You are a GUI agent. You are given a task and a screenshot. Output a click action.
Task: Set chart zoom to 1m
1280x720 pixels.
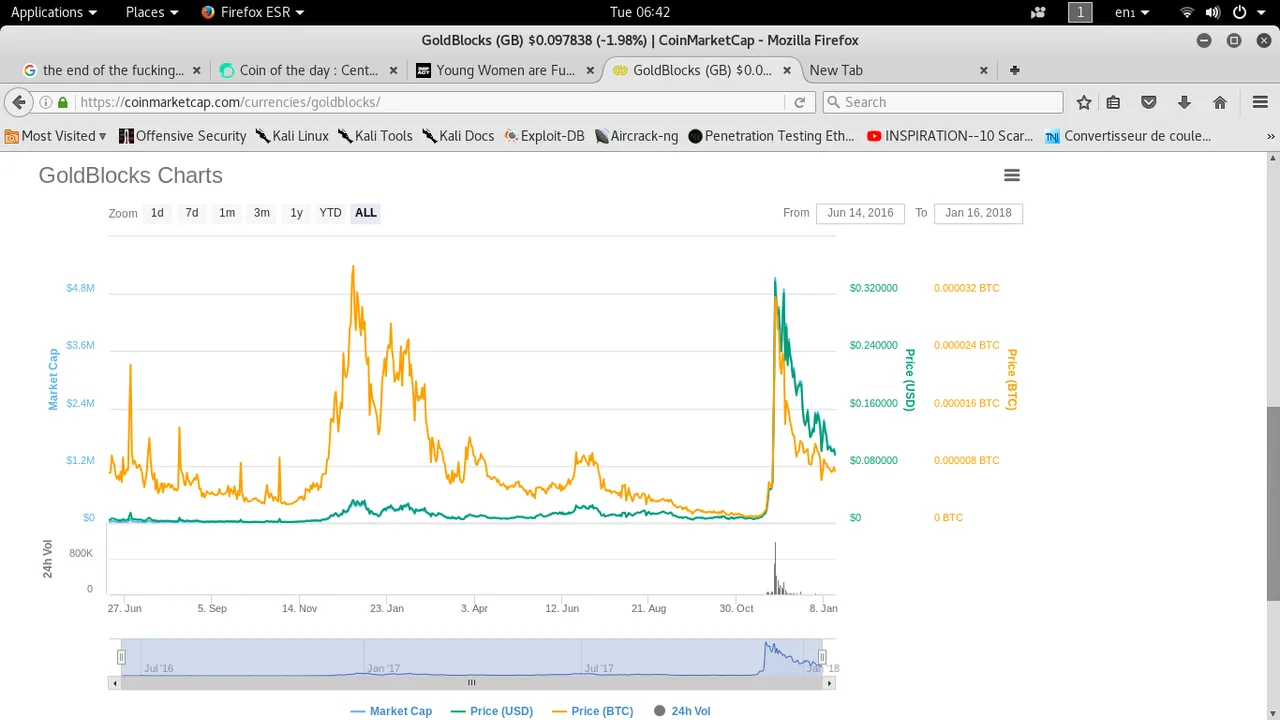(227, 213)
